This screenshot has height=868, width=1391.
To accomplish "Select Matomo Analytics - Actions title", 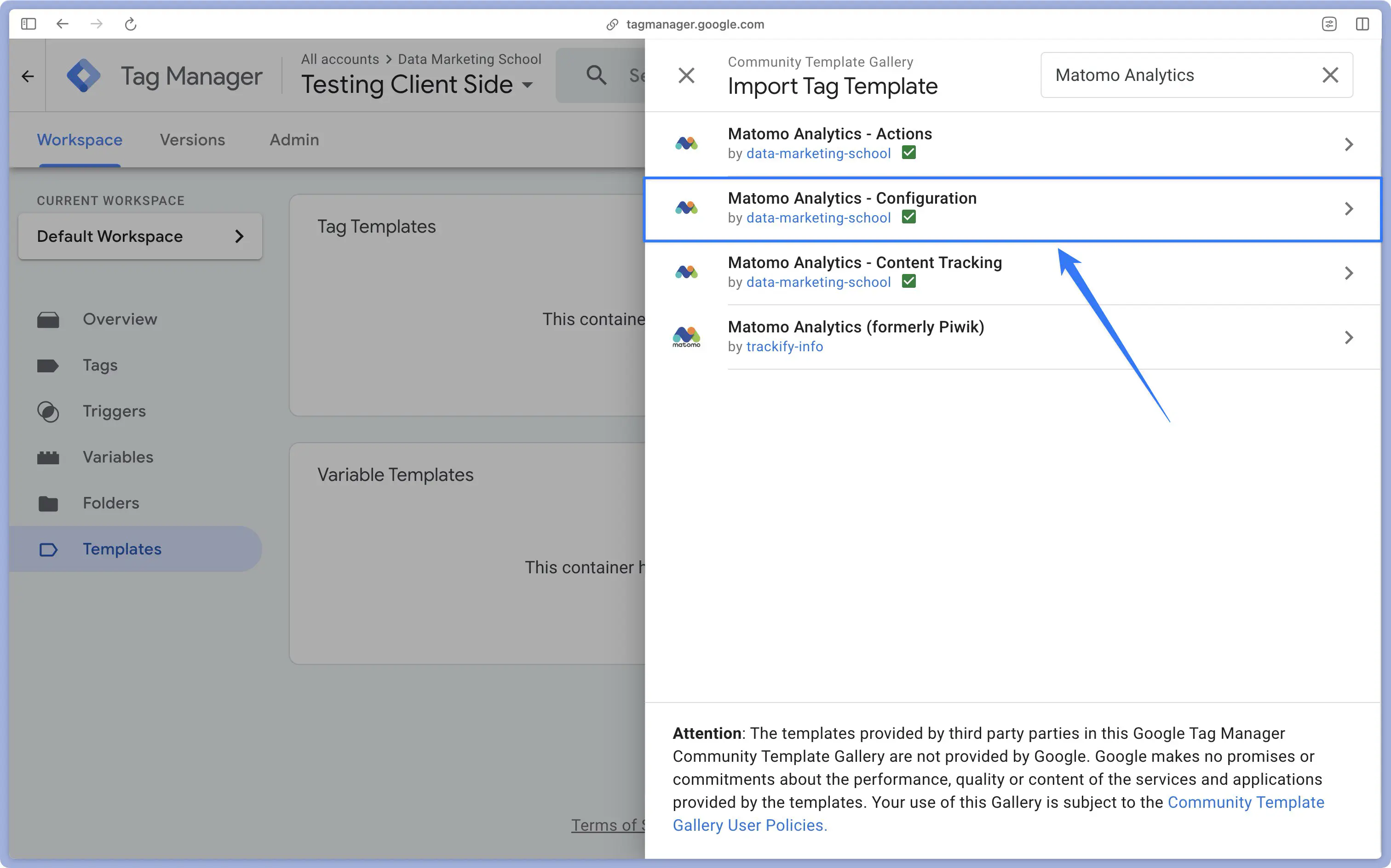I will [830, 134].
